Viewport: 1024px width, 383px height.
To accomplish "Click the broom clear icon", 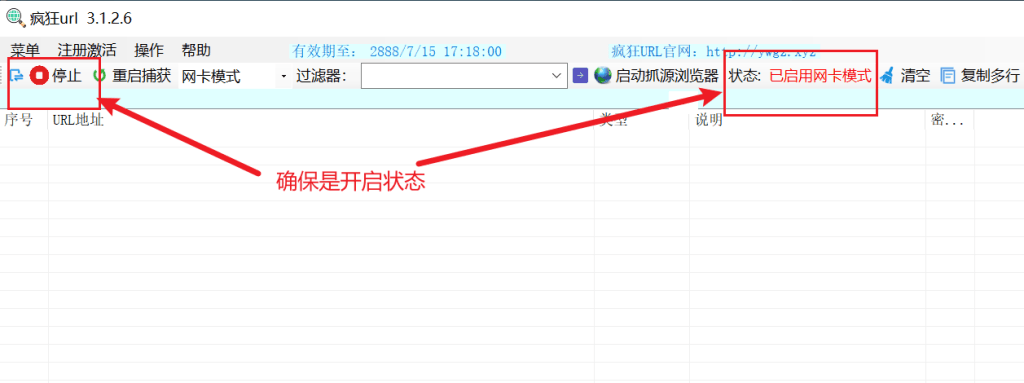I will click(x=887, y=76).
